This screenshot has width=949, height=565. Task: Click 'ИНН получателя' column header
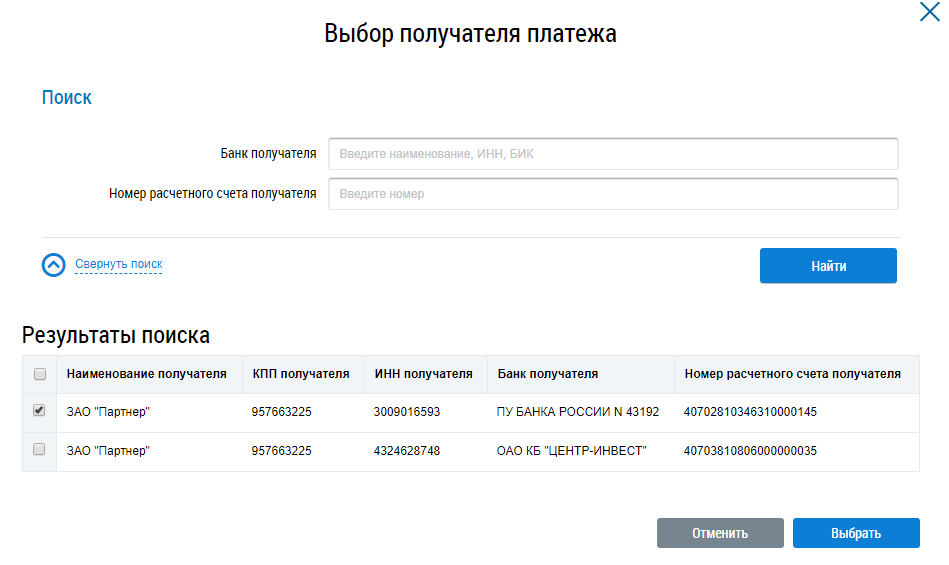click(423, 374)
